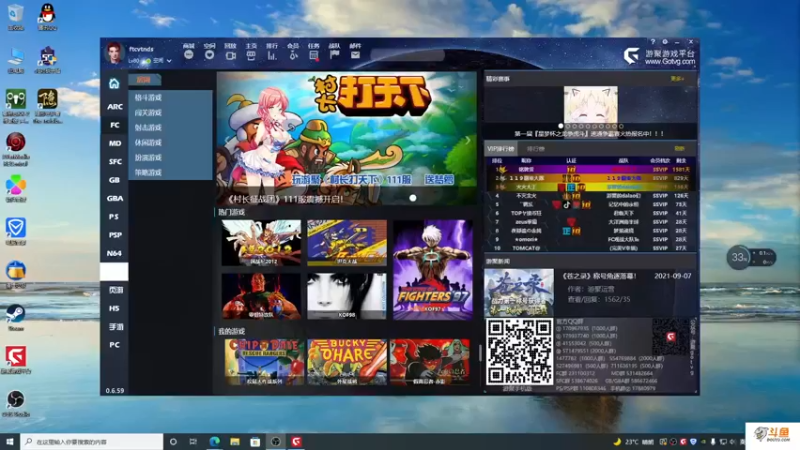Viewport: 800px width, 450px height.
Task: Open the Fighters '97 game thumbnail
Action: point(433,270)
